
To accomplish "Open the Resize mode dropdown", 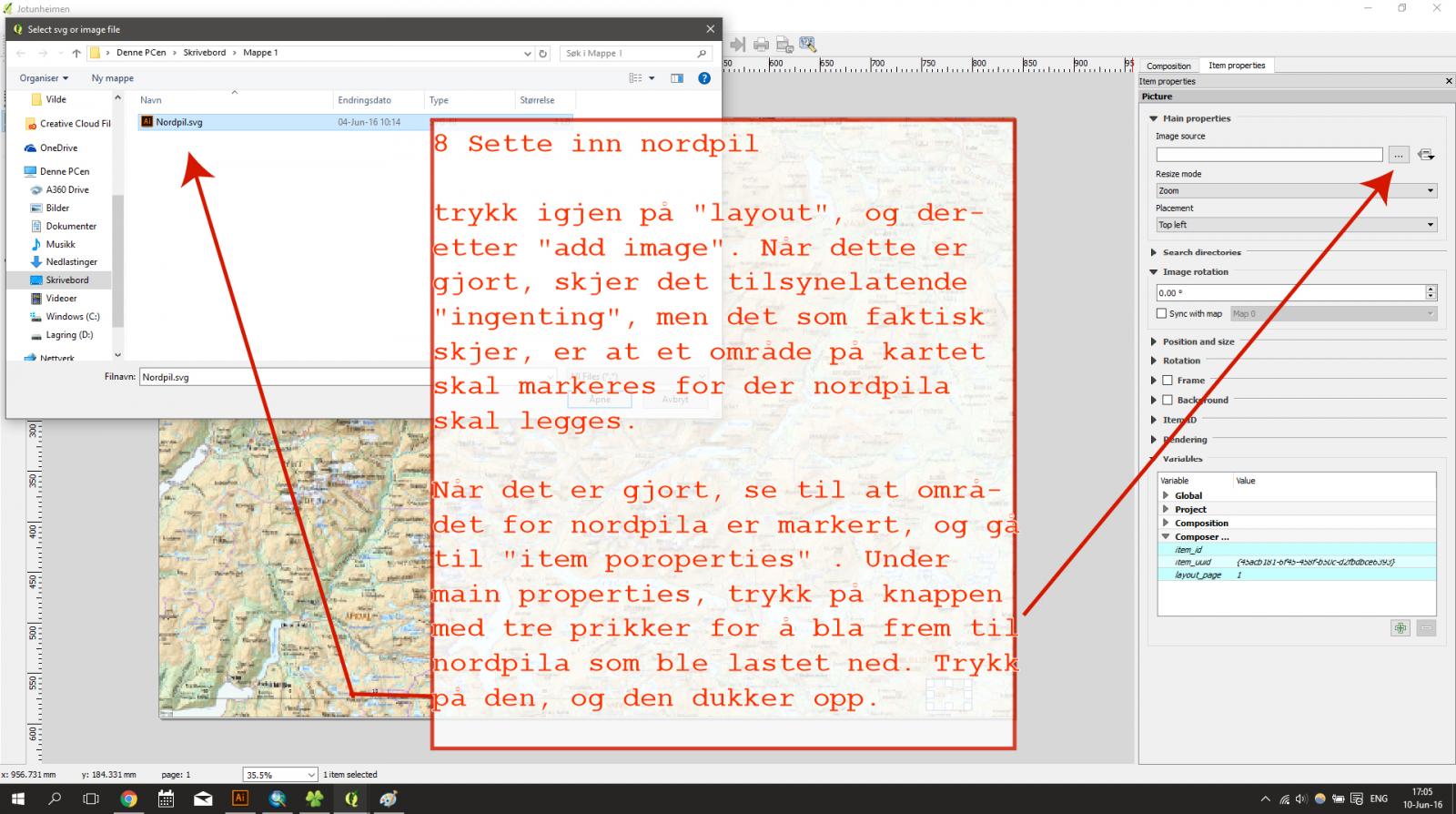I will pos(1296,190).
